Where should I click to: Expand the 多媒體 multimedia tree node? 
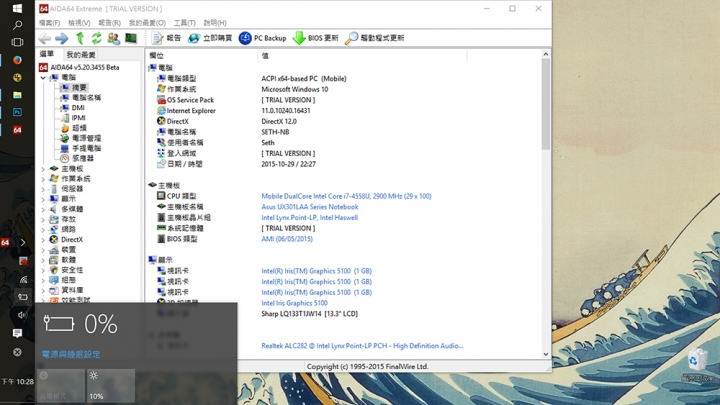(43, 209)
